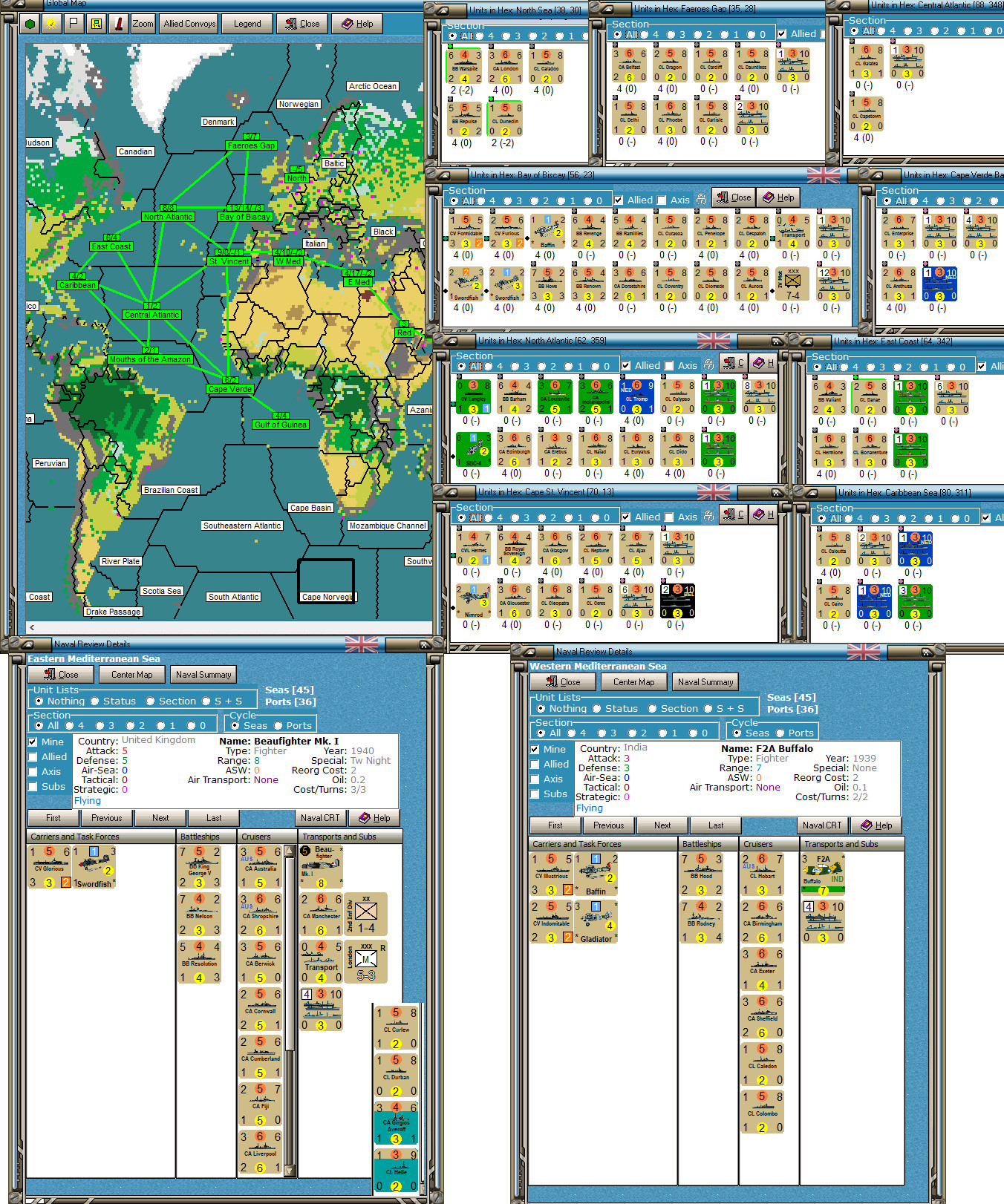Go to Previous unit in Western Mediterranean window
Viewport: 1004px width, 1204px height.
[x=609, y=825]
